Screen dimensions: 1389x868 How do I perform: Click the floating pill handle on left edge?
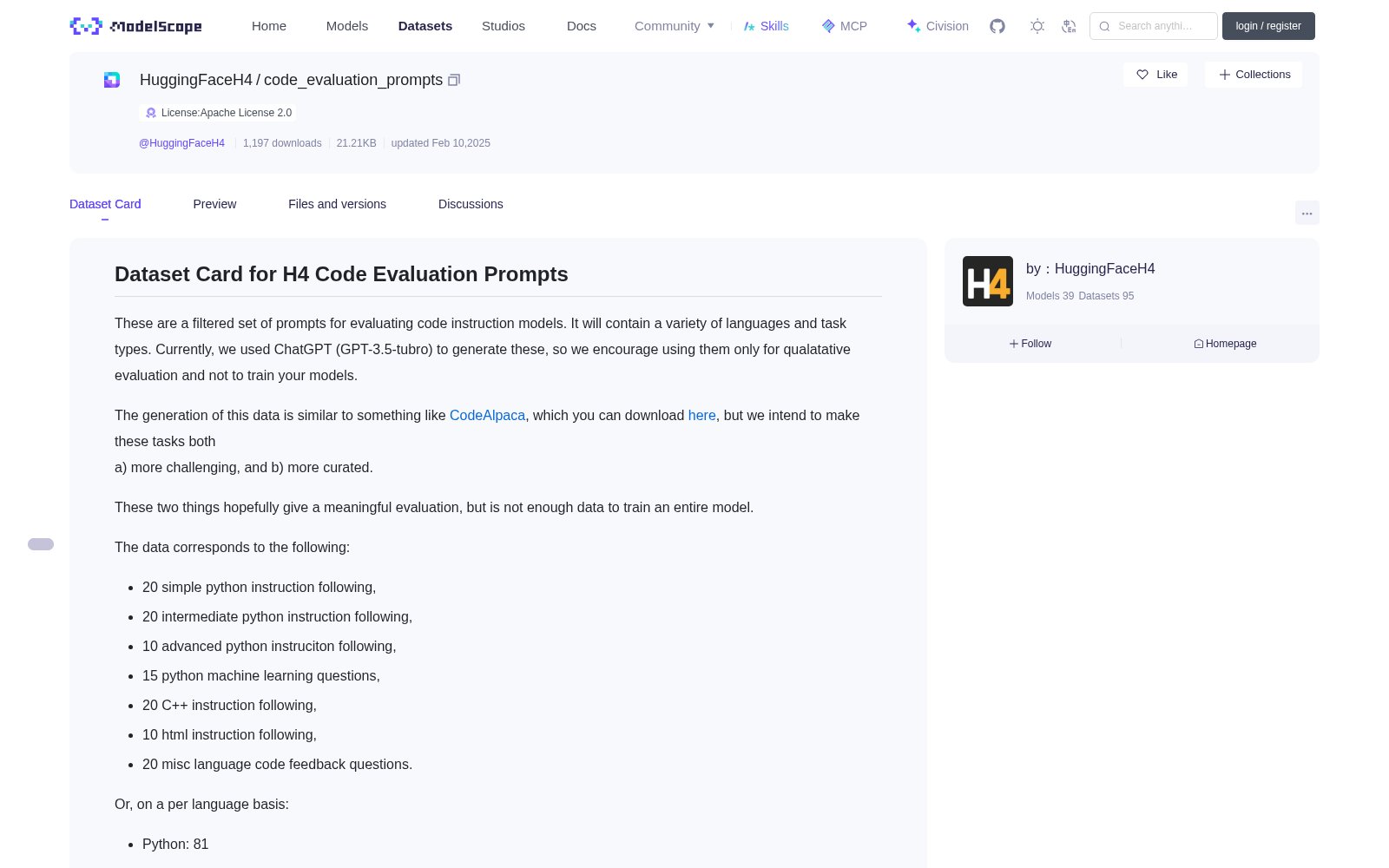click(41, 544)
